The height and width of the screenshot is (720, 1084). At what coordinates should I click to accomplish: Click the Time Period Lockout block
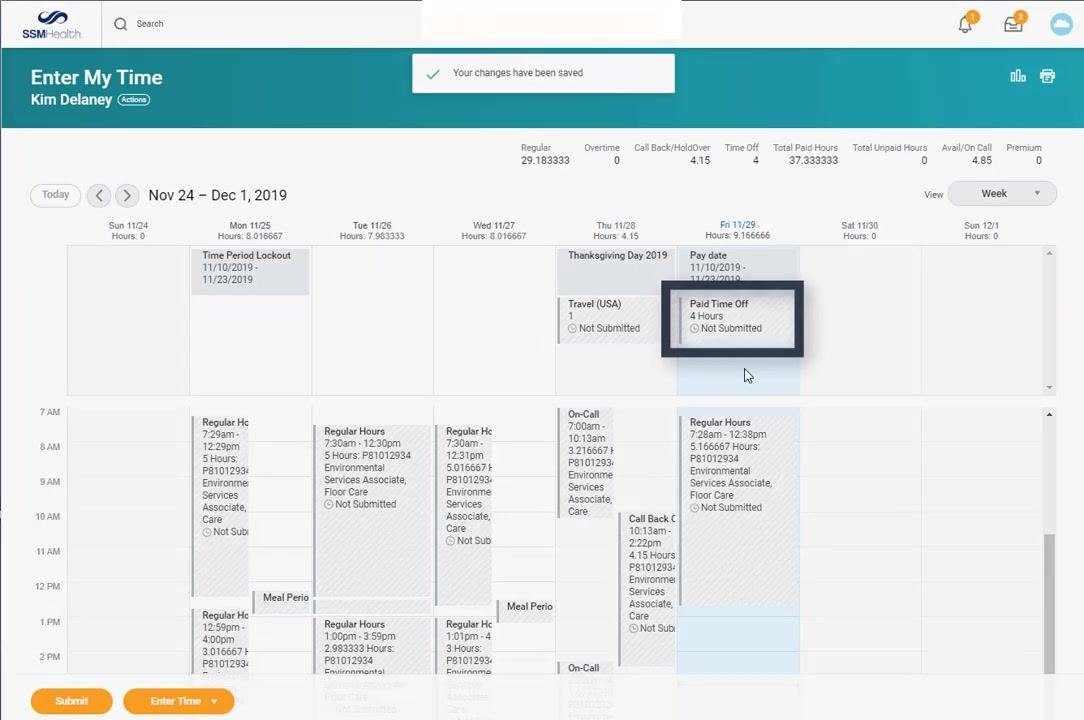point(250,271)
